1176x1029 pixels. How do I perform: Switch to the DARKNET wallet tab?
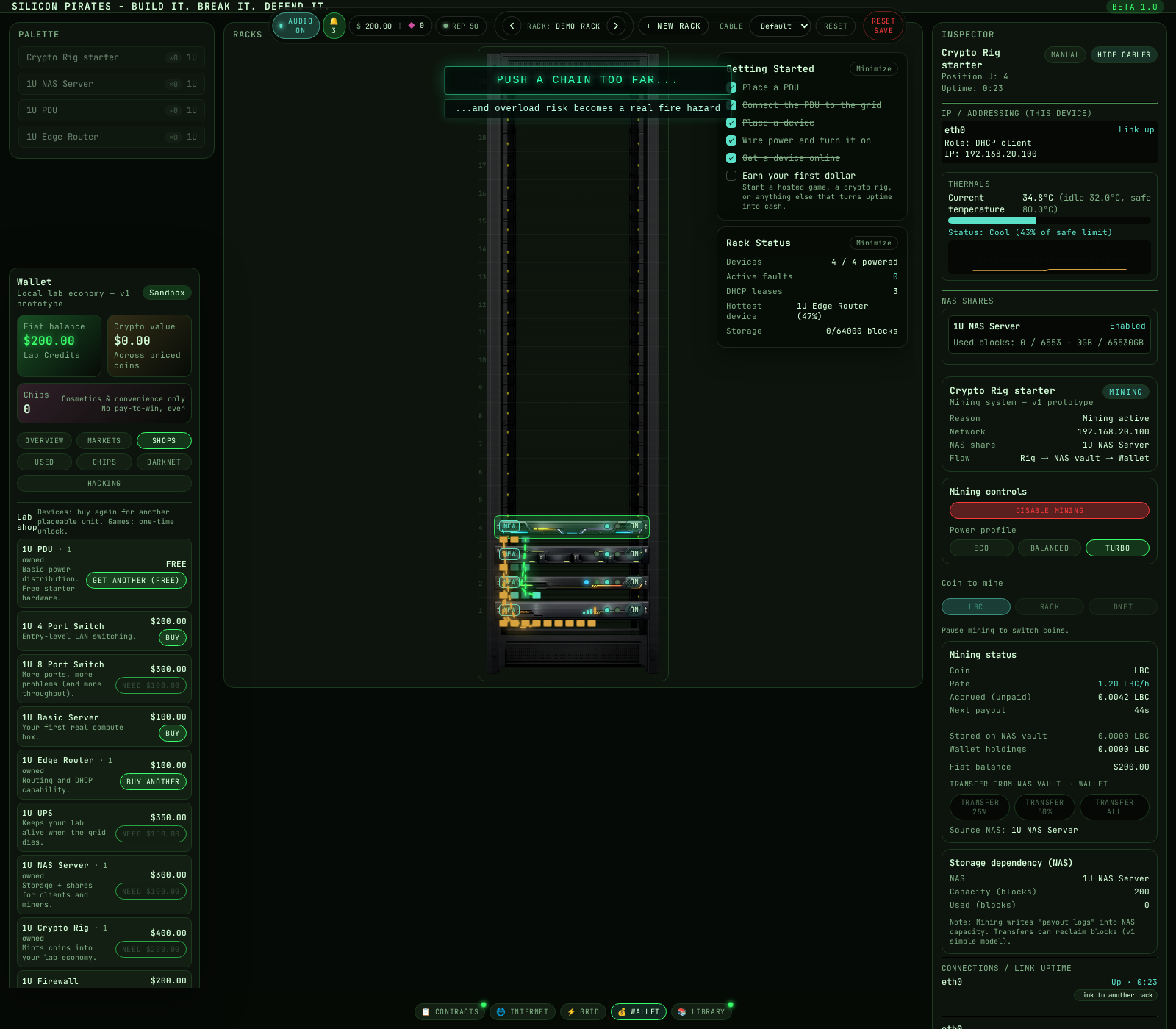click(164, 462)
